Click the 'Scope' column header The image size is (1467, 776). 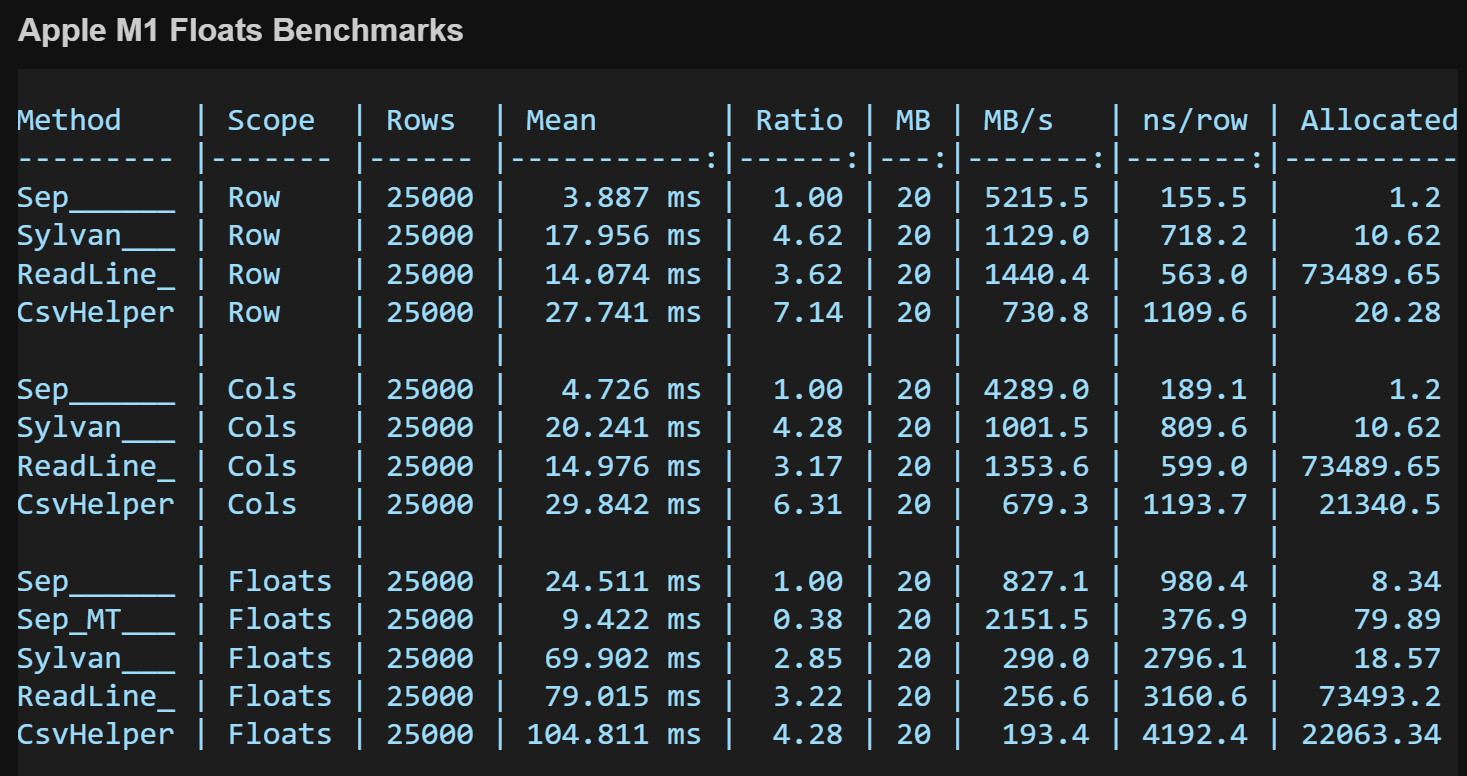271,121
